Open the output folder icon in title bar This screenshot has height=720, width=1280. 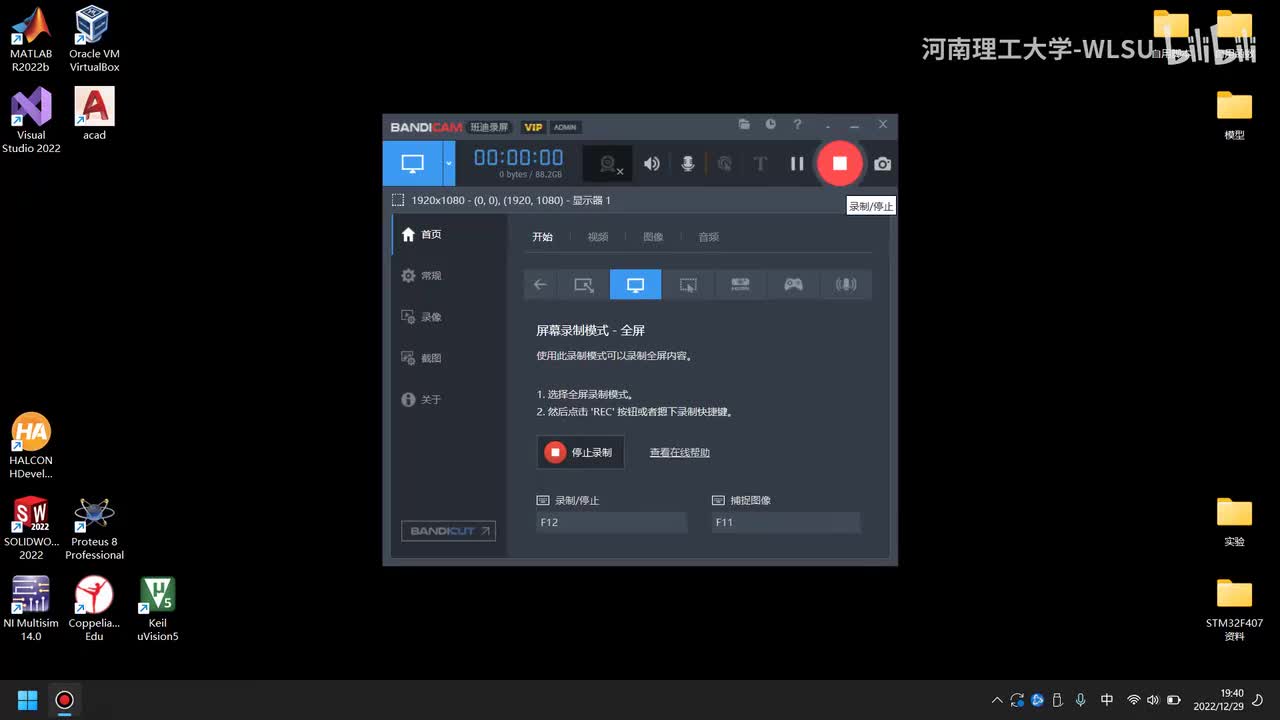[744, 125]
